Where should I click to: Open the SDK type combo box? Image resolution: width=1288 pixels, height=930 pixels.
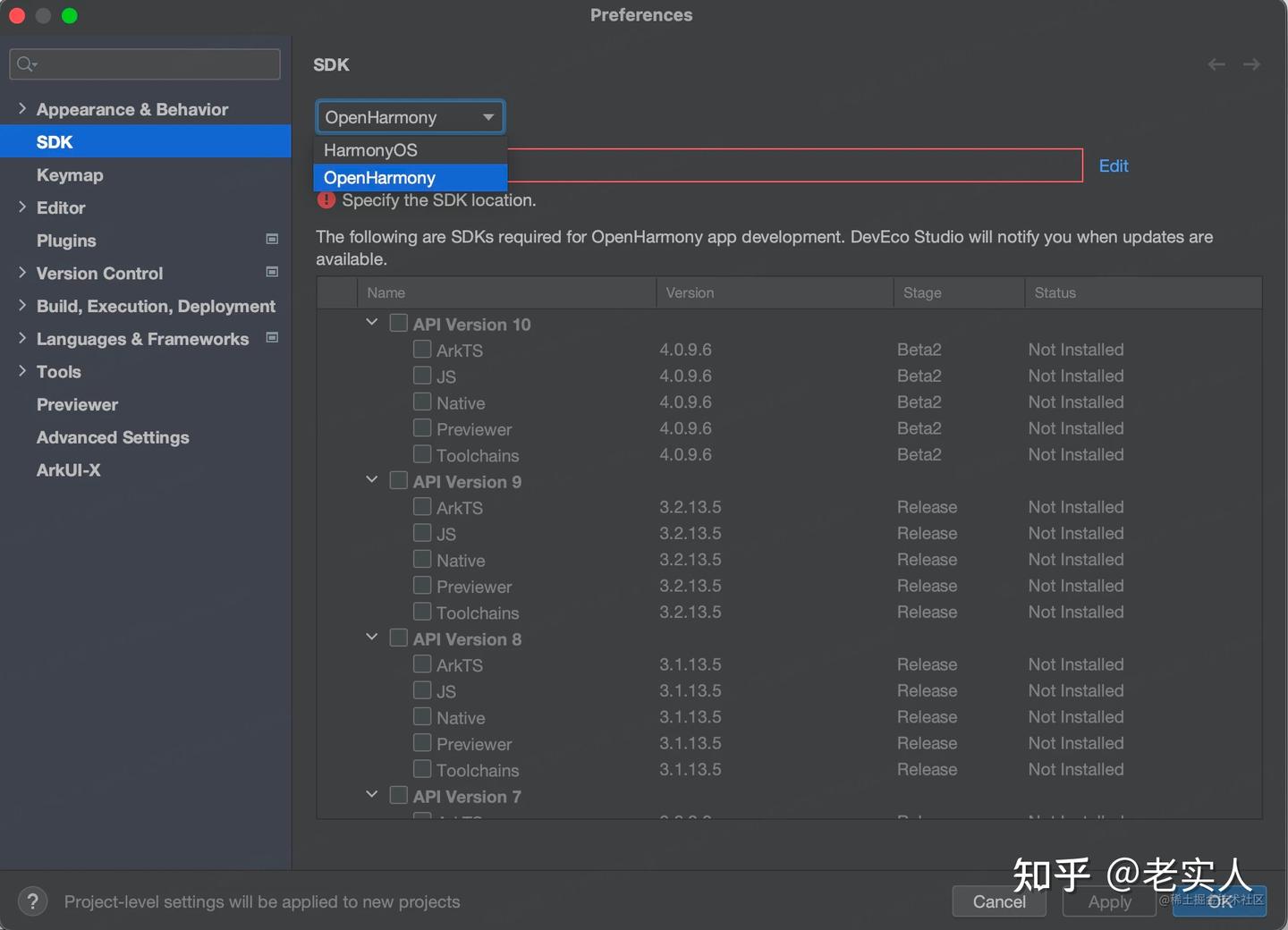pos(410,117)
